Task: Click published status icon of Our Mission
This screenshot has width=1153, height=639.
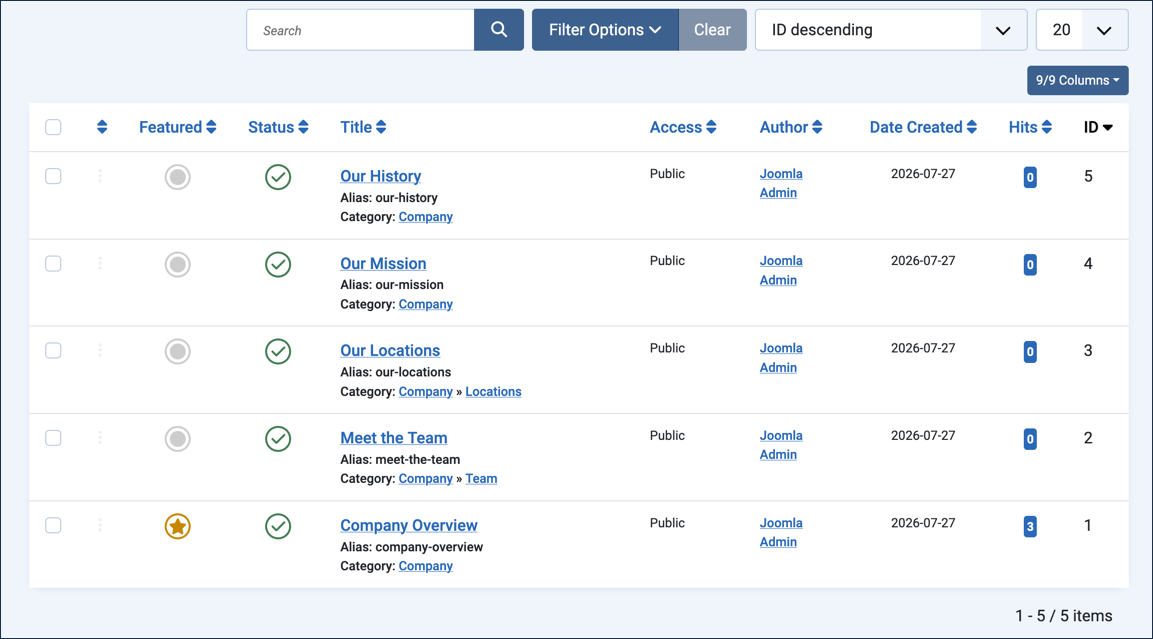Action: click(278, 265)
